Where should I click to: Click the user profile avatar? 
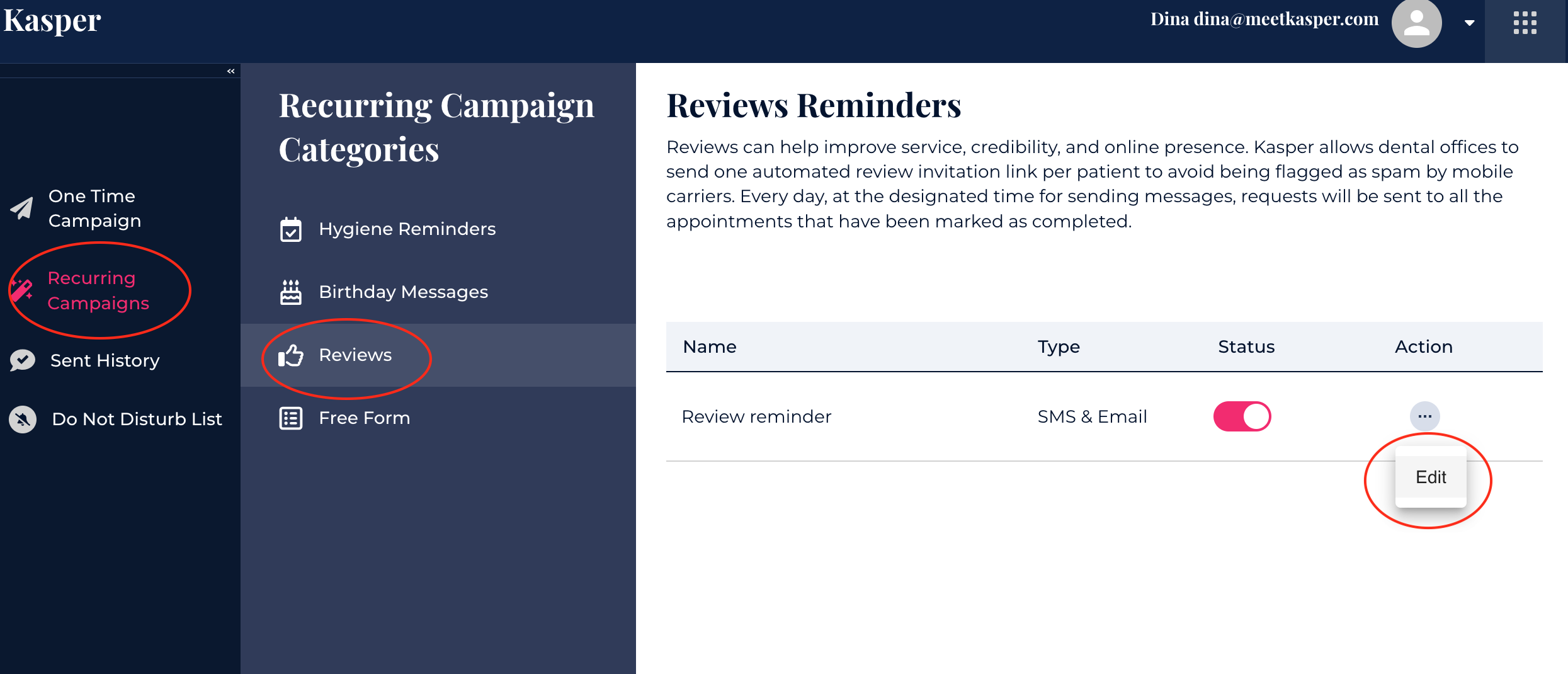tap(1416, 23)
